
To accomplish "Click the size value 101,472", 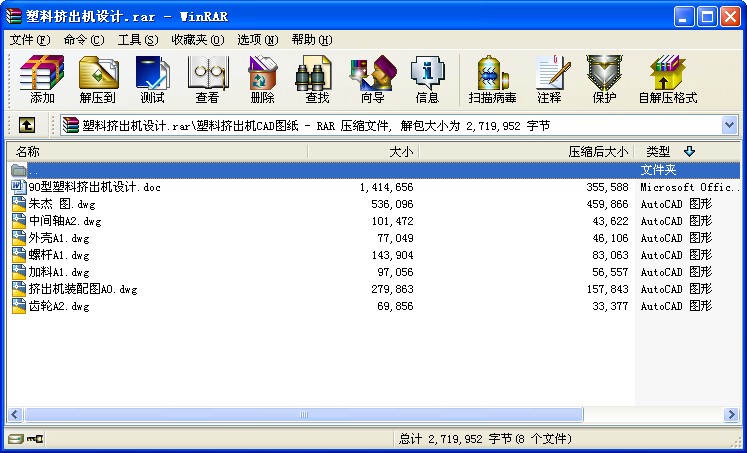I will (x=392, y=221).
